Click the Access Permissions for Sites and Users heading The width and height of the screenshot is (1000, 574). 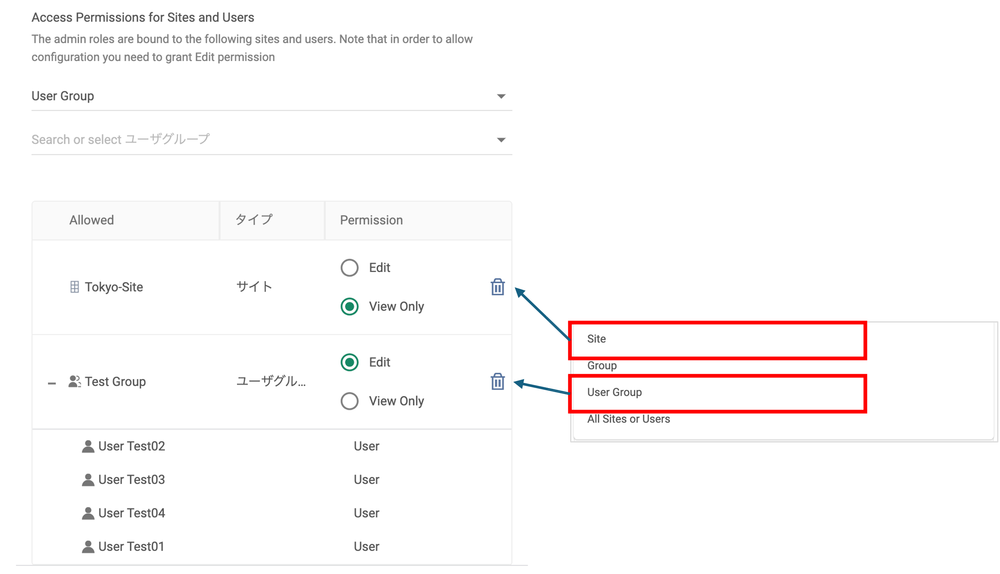coord(143,17)
